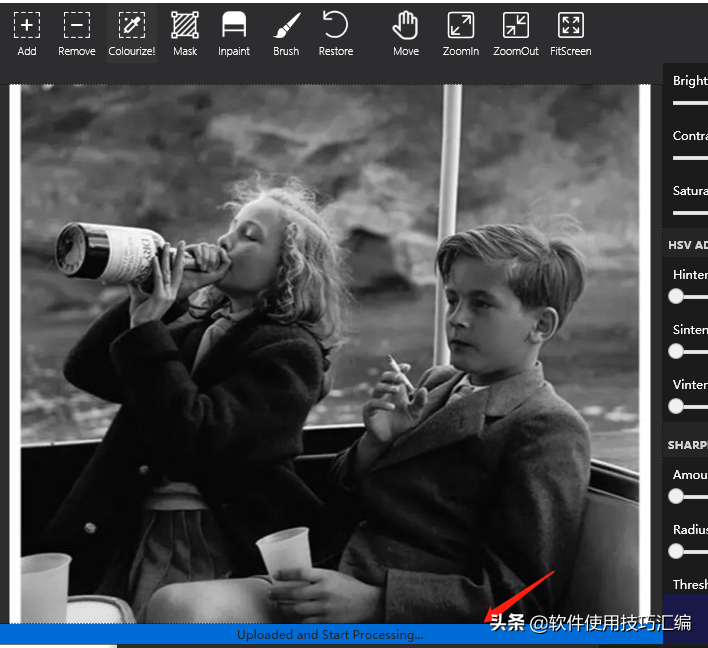Click the 'Uploaded and Start Processing' status bar

tap(330, 635)
